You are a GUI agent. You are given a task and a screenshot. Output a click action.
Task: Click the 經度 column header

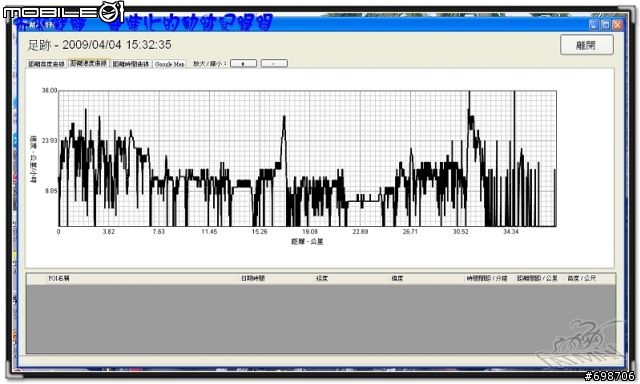coord(322,278)
